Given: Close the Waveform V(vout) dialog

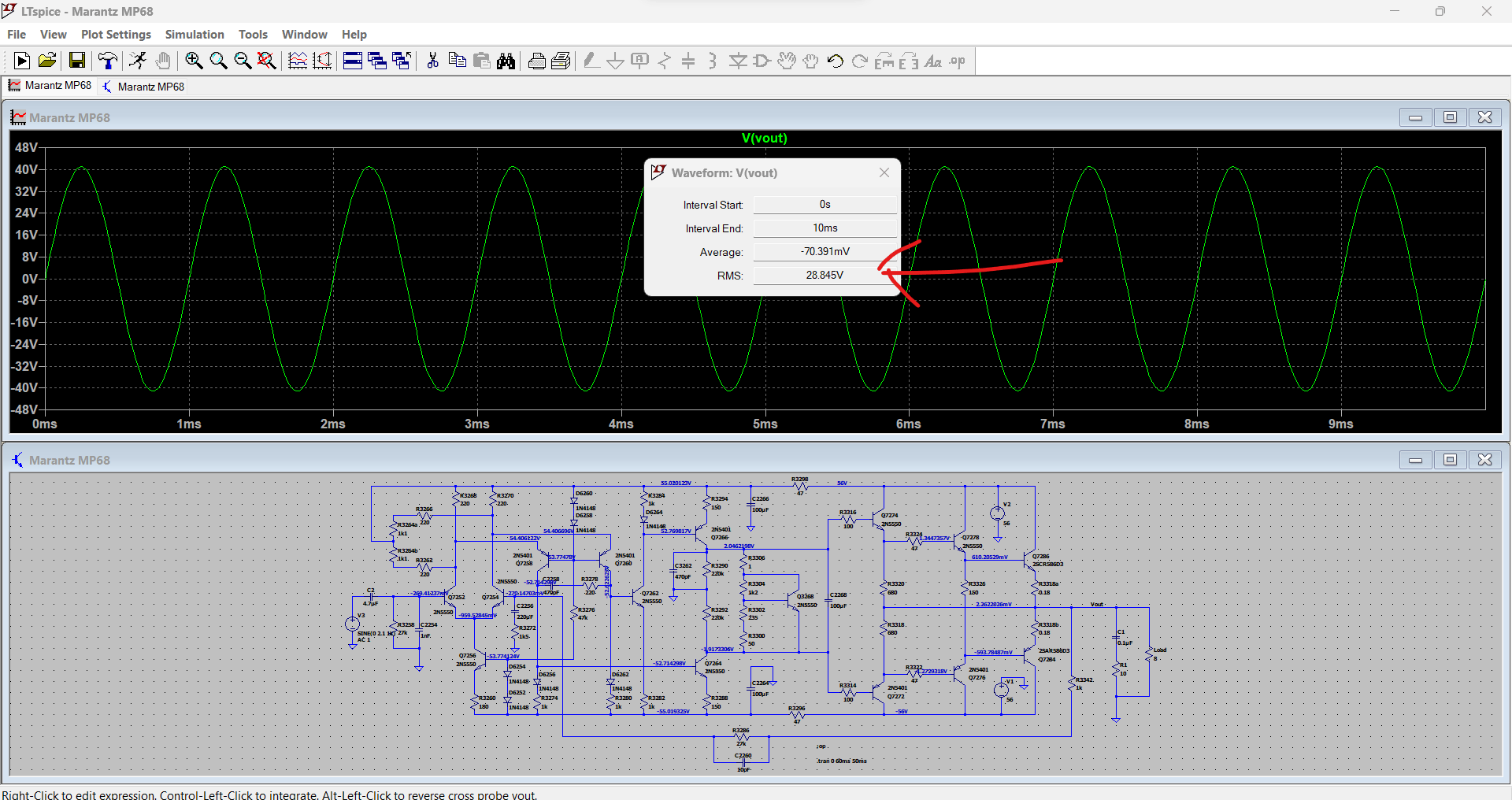Looking at the screenshot, I should coord(884,172).
